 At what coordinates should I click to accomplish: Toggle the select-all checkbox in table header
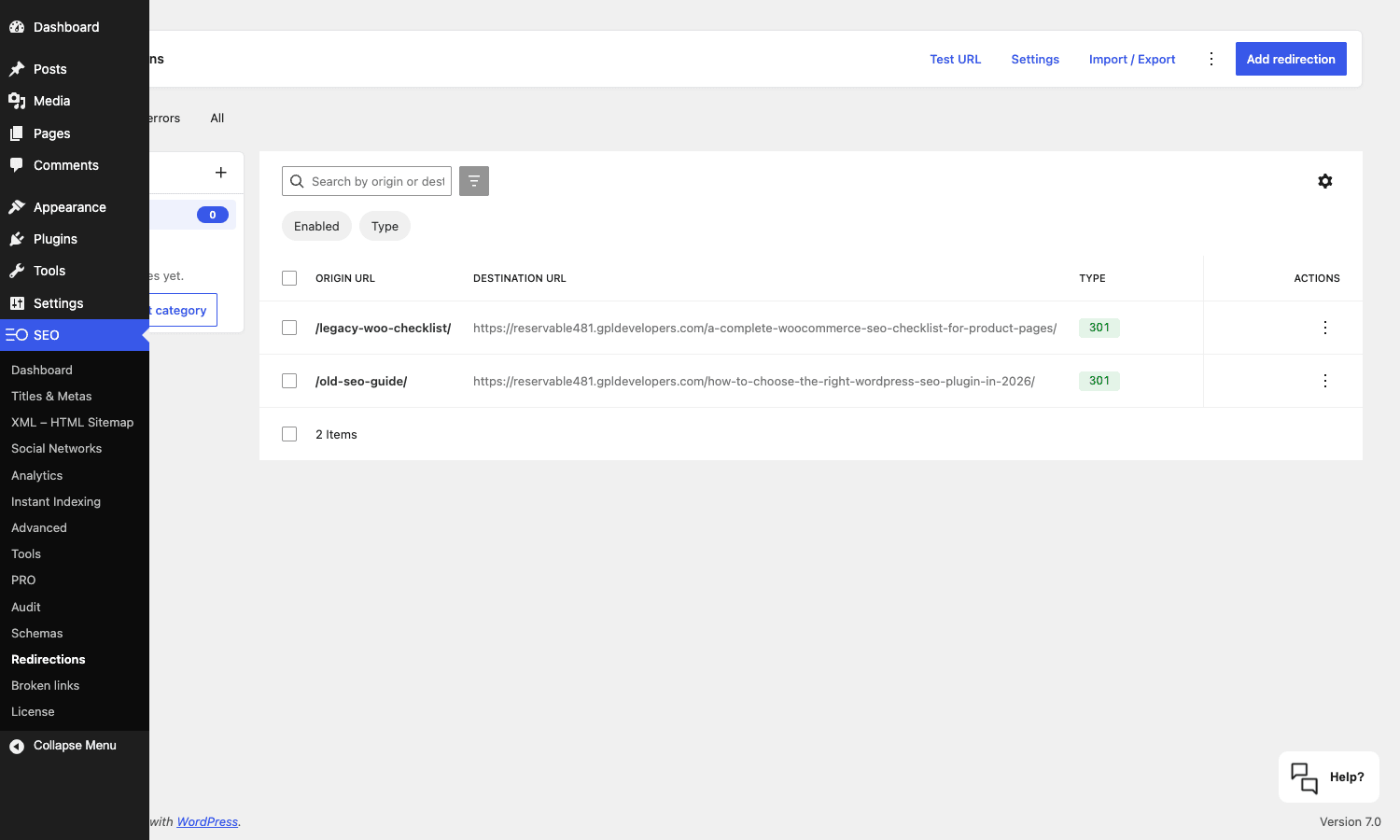pos(289,278)
